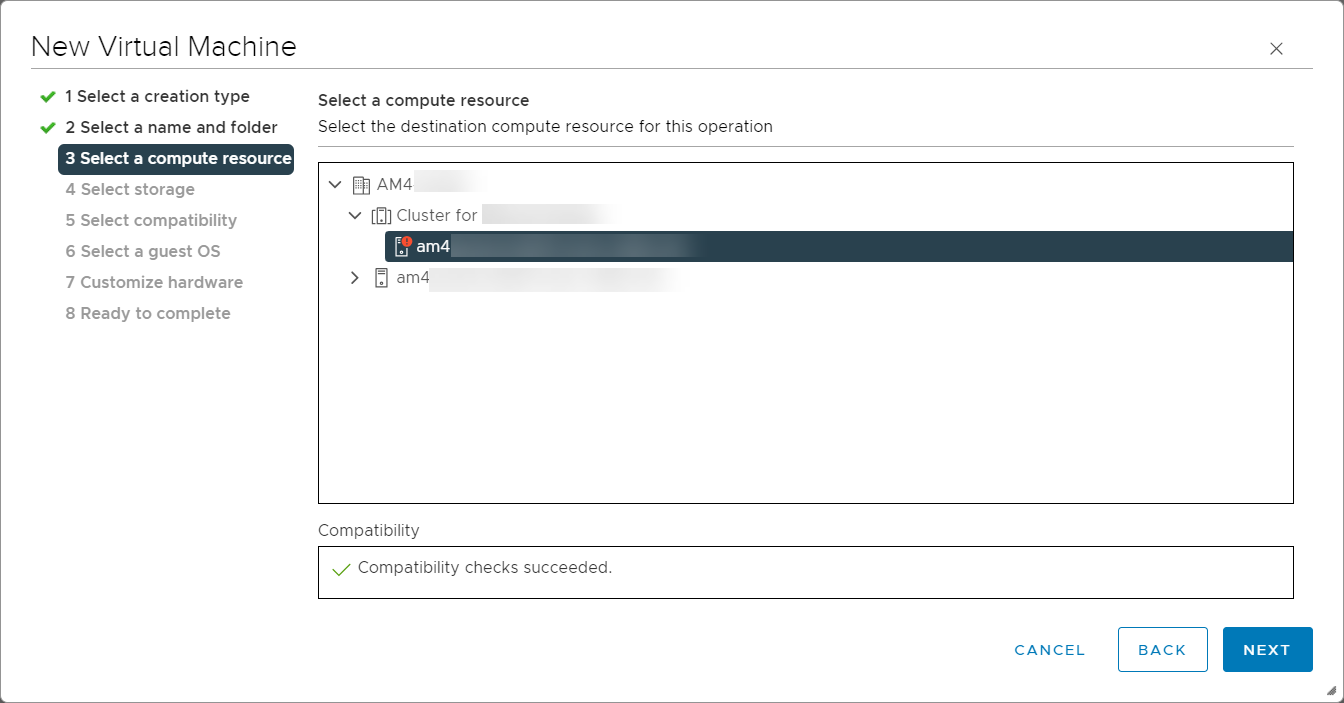
Task: Click step 8 Ready to complete
Action: 148,314
